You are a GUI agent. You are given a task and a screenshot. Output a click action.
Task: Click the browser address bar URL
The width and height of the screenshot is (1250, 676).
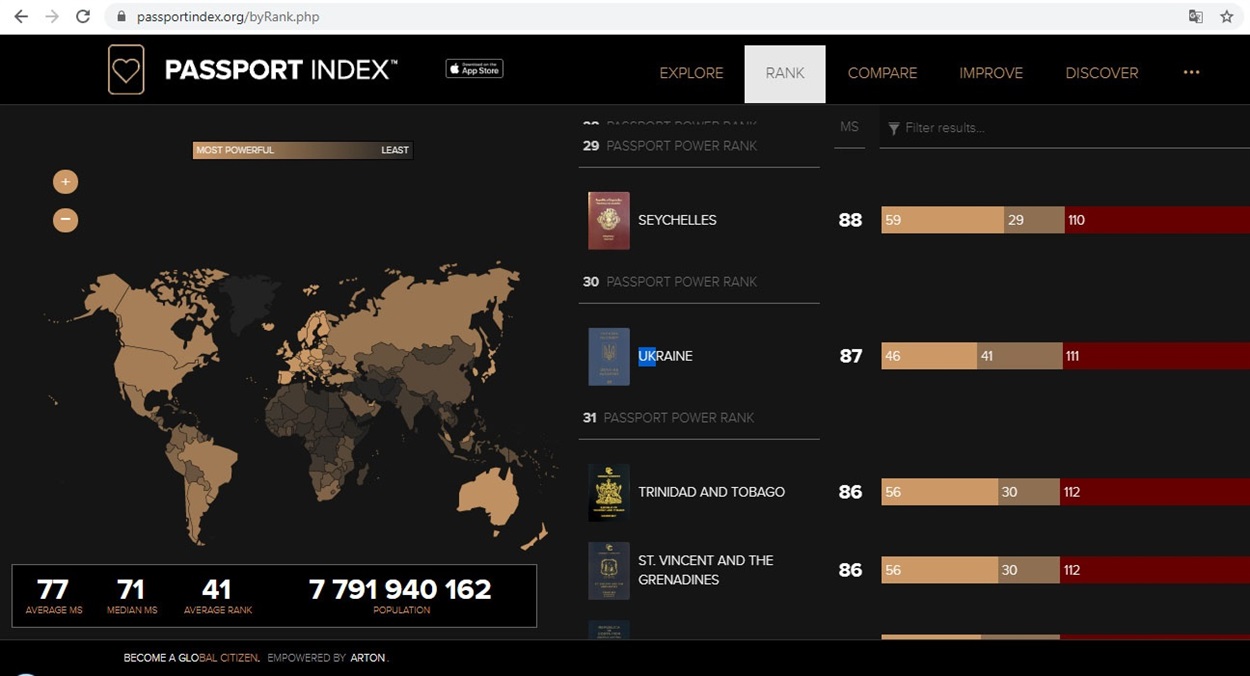point(228,17)
